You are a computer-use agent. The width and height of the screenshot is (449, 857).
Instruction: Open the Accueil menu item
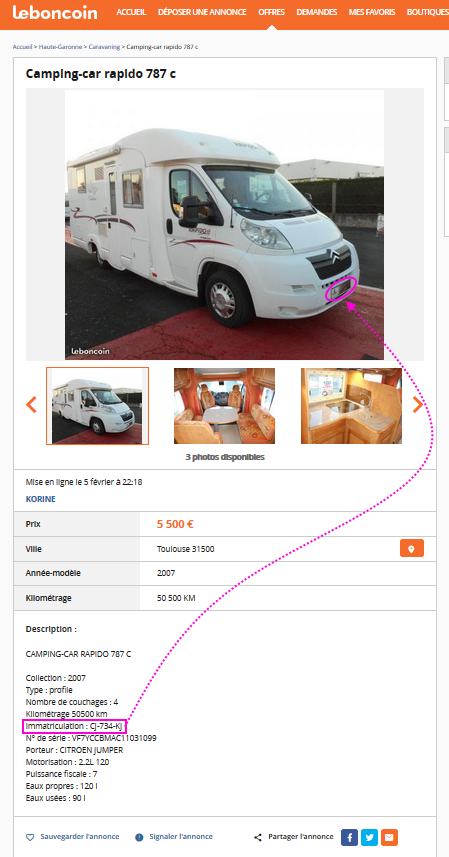(x=131, y=12)
